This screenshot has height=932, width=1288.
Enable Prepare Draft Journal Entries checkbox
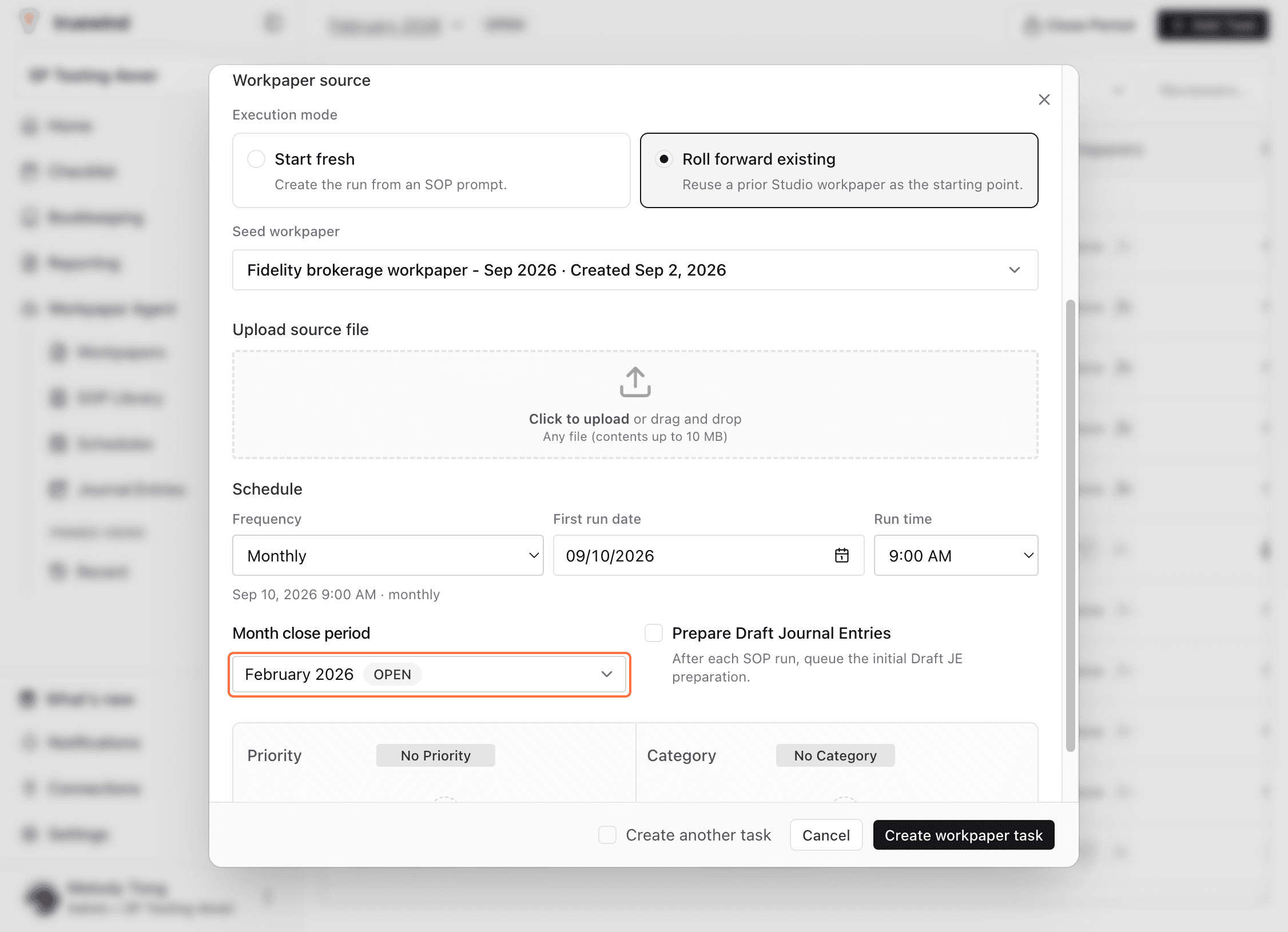tap(654, 633)
